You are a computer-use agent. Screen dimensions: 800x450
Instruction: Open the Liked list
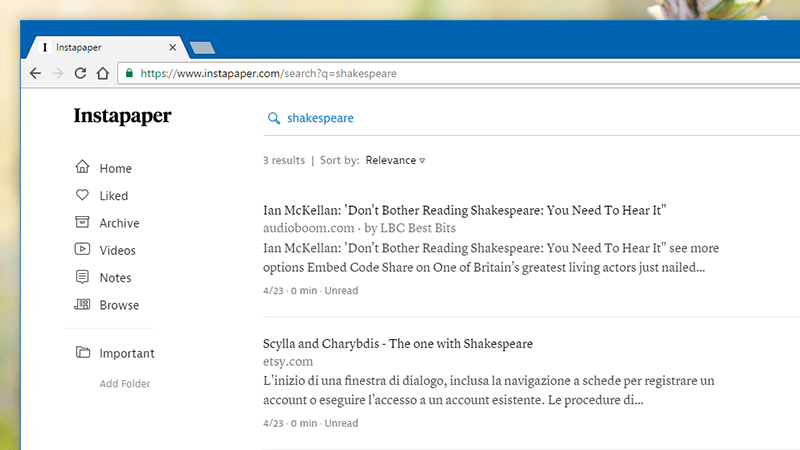tap(114, 196)
